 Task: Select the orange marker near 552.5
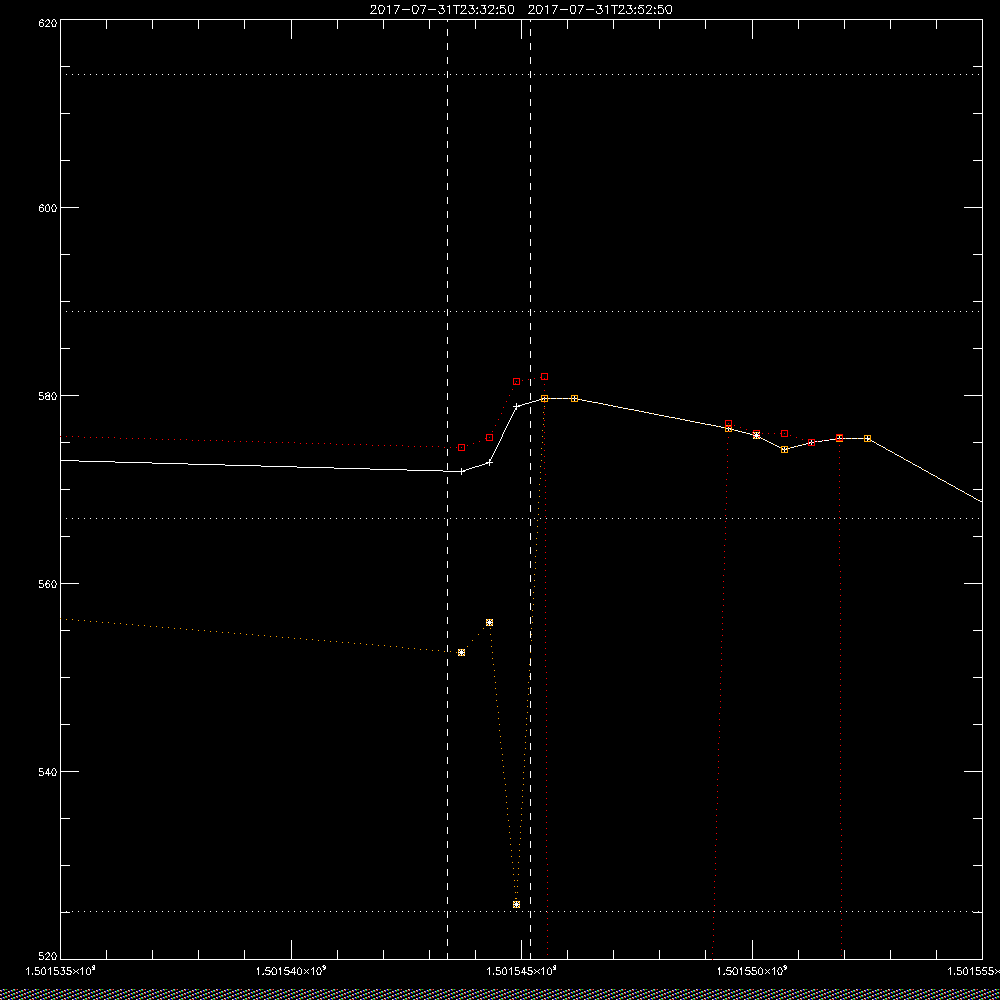(x=462, y=652)
